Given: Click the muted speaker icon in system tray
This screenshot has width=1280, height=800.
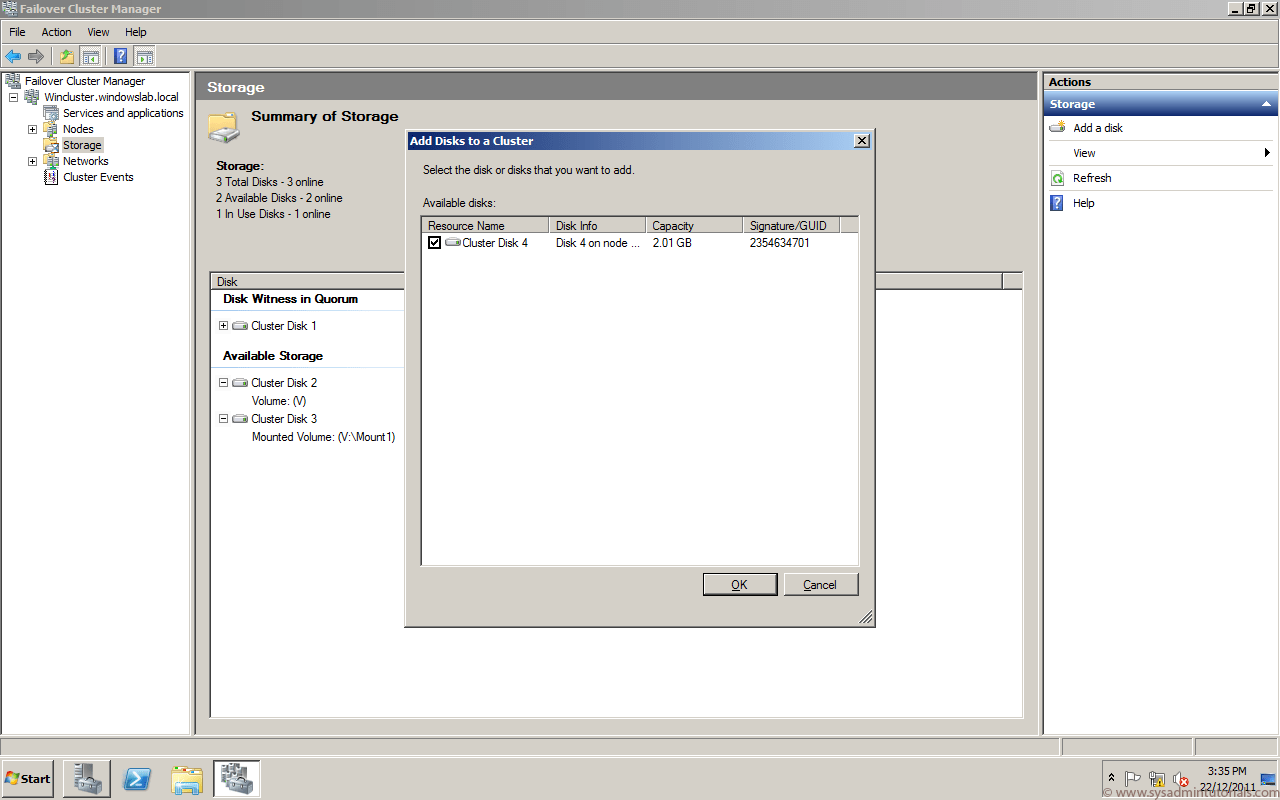Looking at the screenshot, I should (x=1181, y=779).
